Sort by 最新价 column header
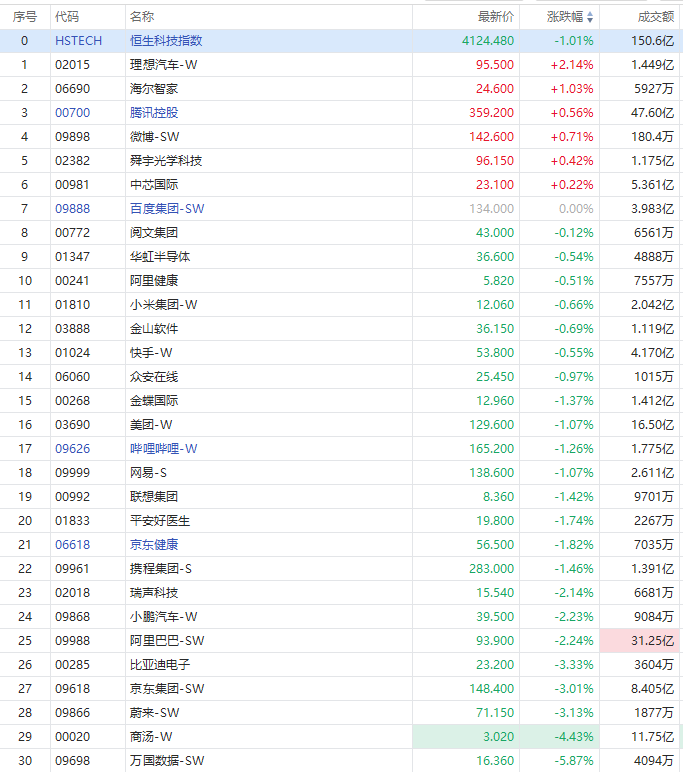This screenshot has width=683, height=772. [495, 17]
